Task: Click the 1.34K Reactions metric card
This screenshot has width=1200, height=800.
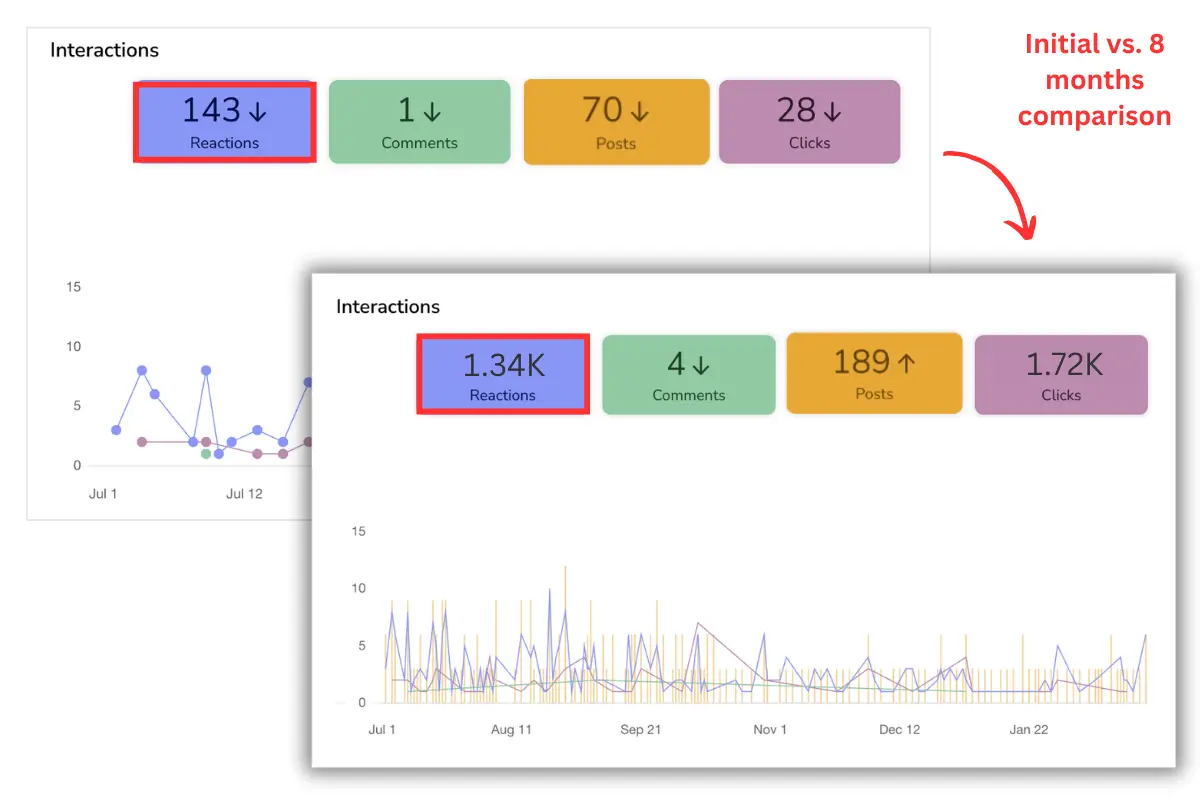Action: click(502, 374)
